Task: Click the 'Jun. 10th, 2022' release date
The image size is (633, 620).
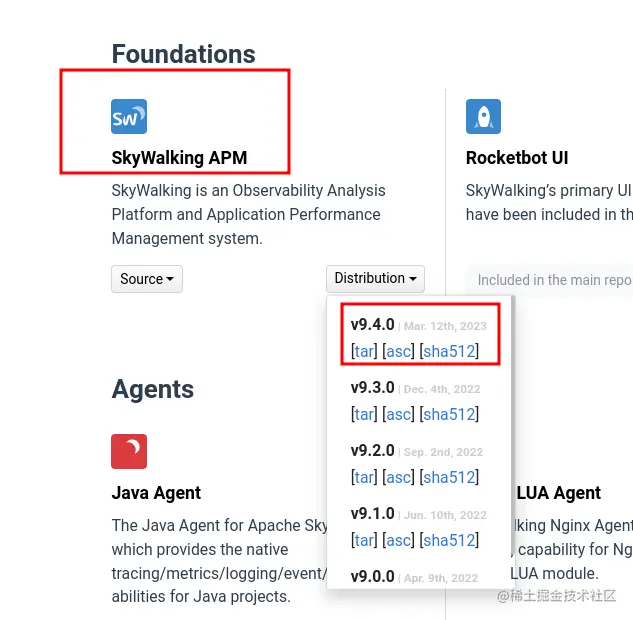Action: coord(445,515)
